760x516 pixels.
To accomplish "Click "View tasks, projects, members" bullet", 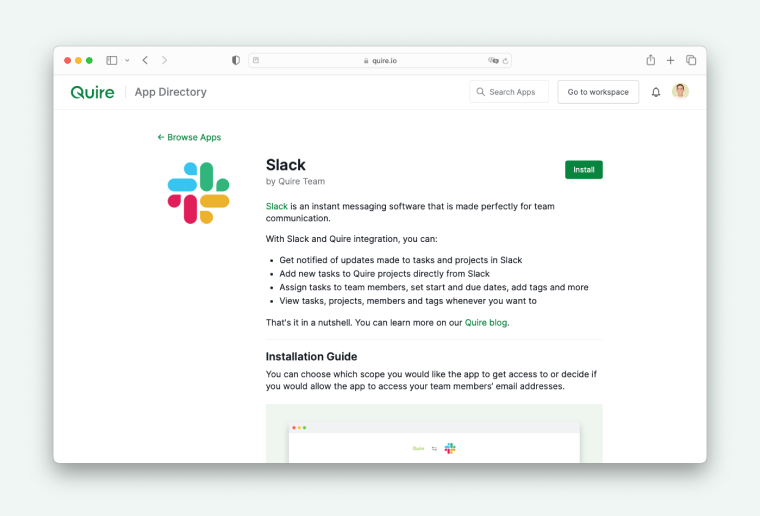I will 408,301.
